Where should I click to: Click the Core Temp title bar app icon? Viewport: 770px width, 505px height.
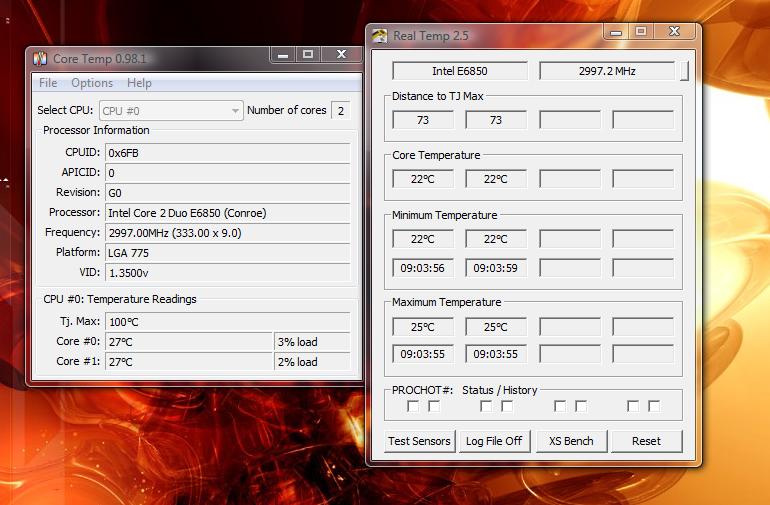pos(40,59)
